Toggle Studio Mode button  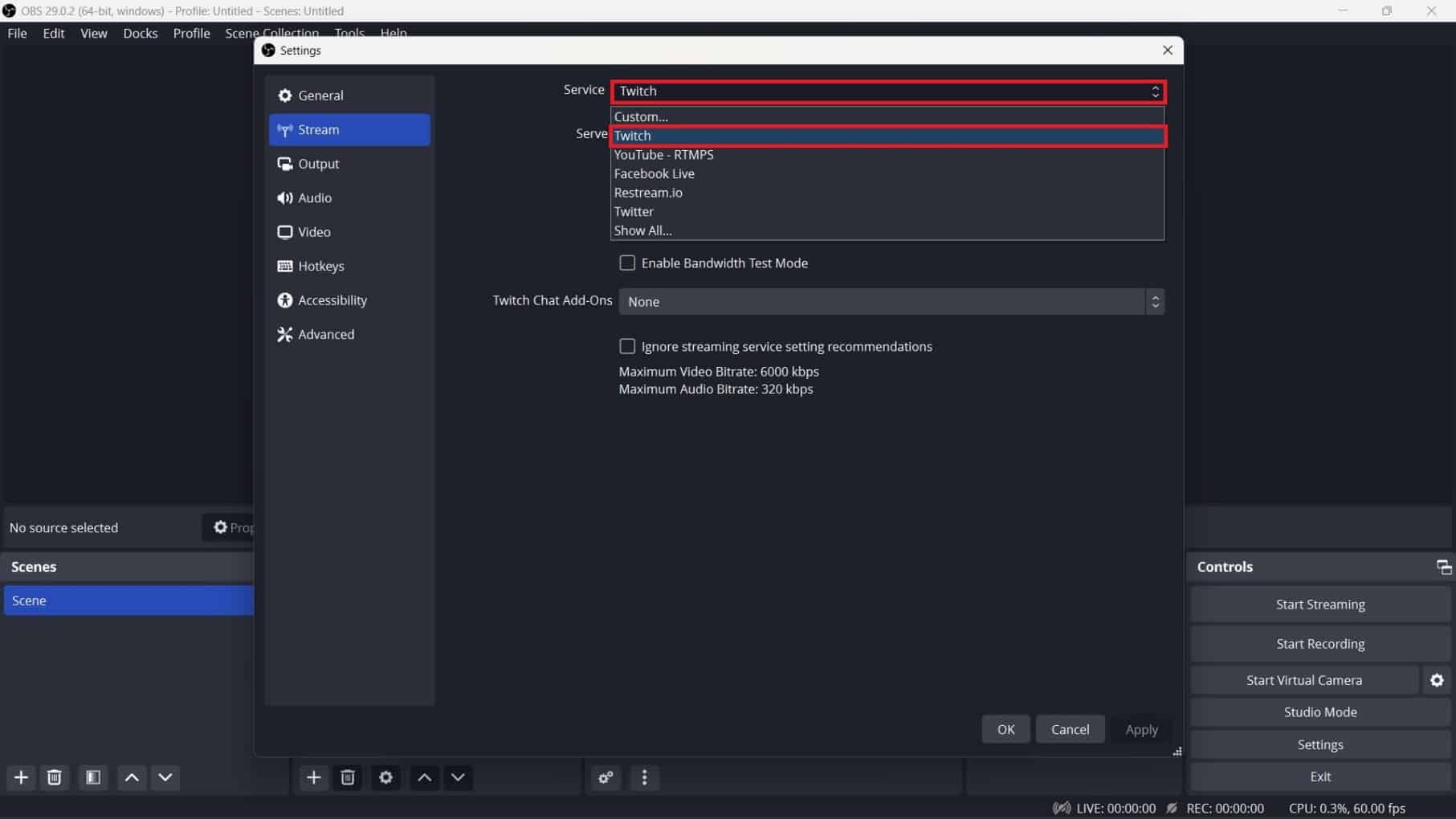coord(1320,712)
